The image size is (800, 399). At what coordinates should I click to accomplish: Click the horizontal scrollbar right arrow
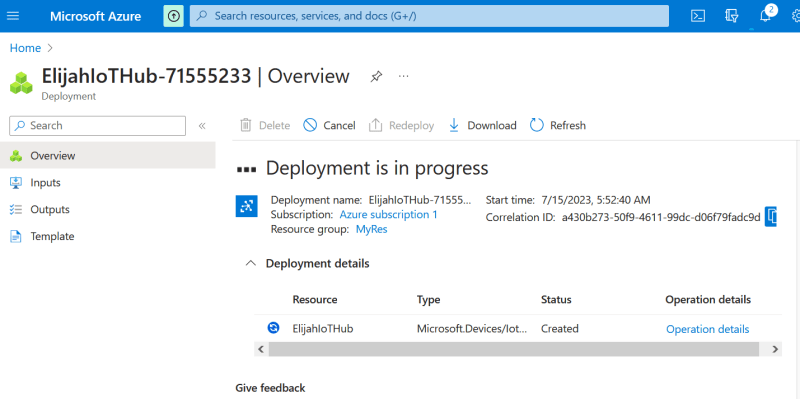(x=775, y=350)
